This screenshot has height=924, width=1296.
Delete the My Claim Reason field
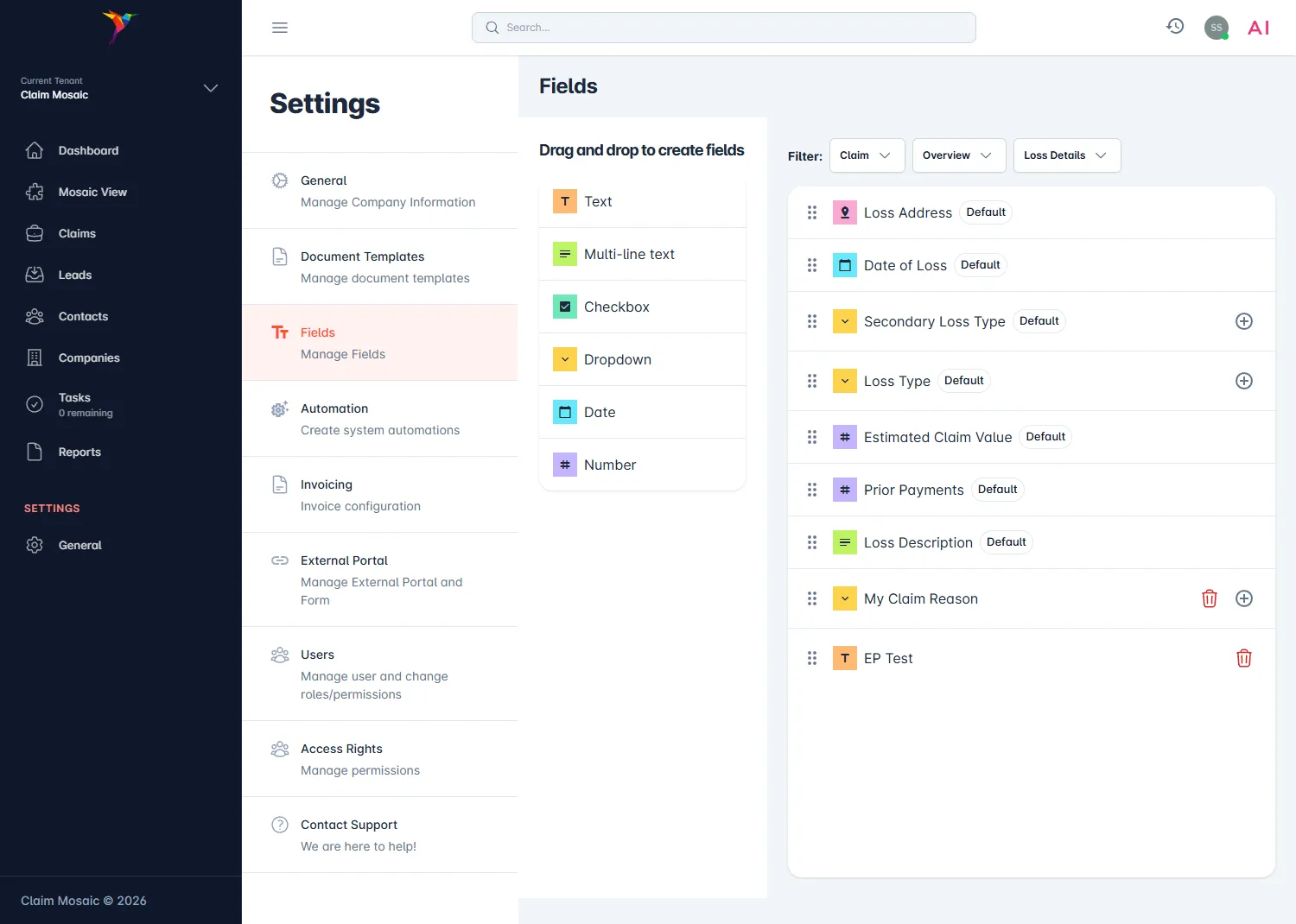click(1210, 598)
